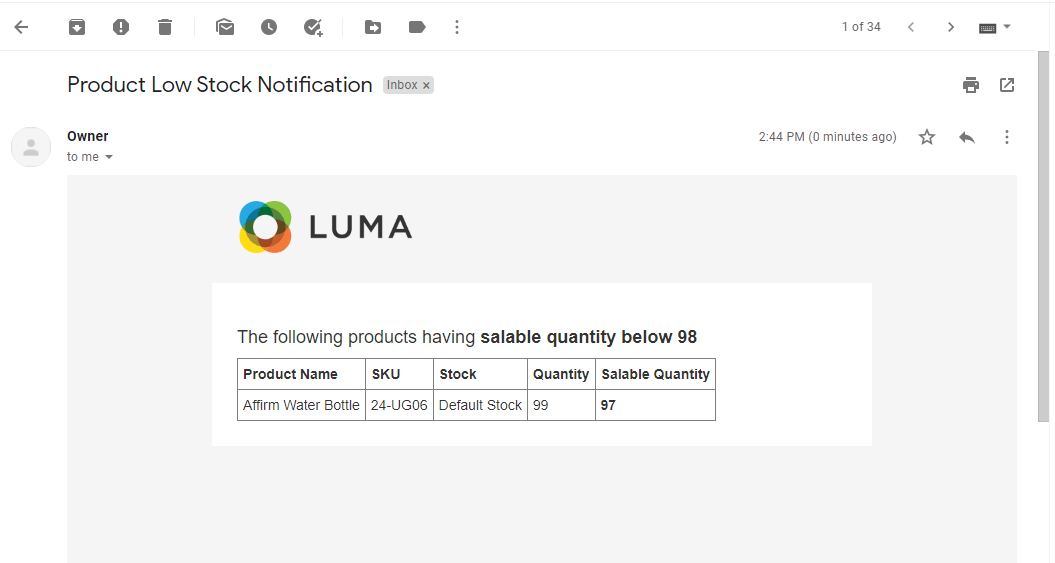The image size is (1055, 563).
Task: Star this message from Owner
Action: [927, 137]
